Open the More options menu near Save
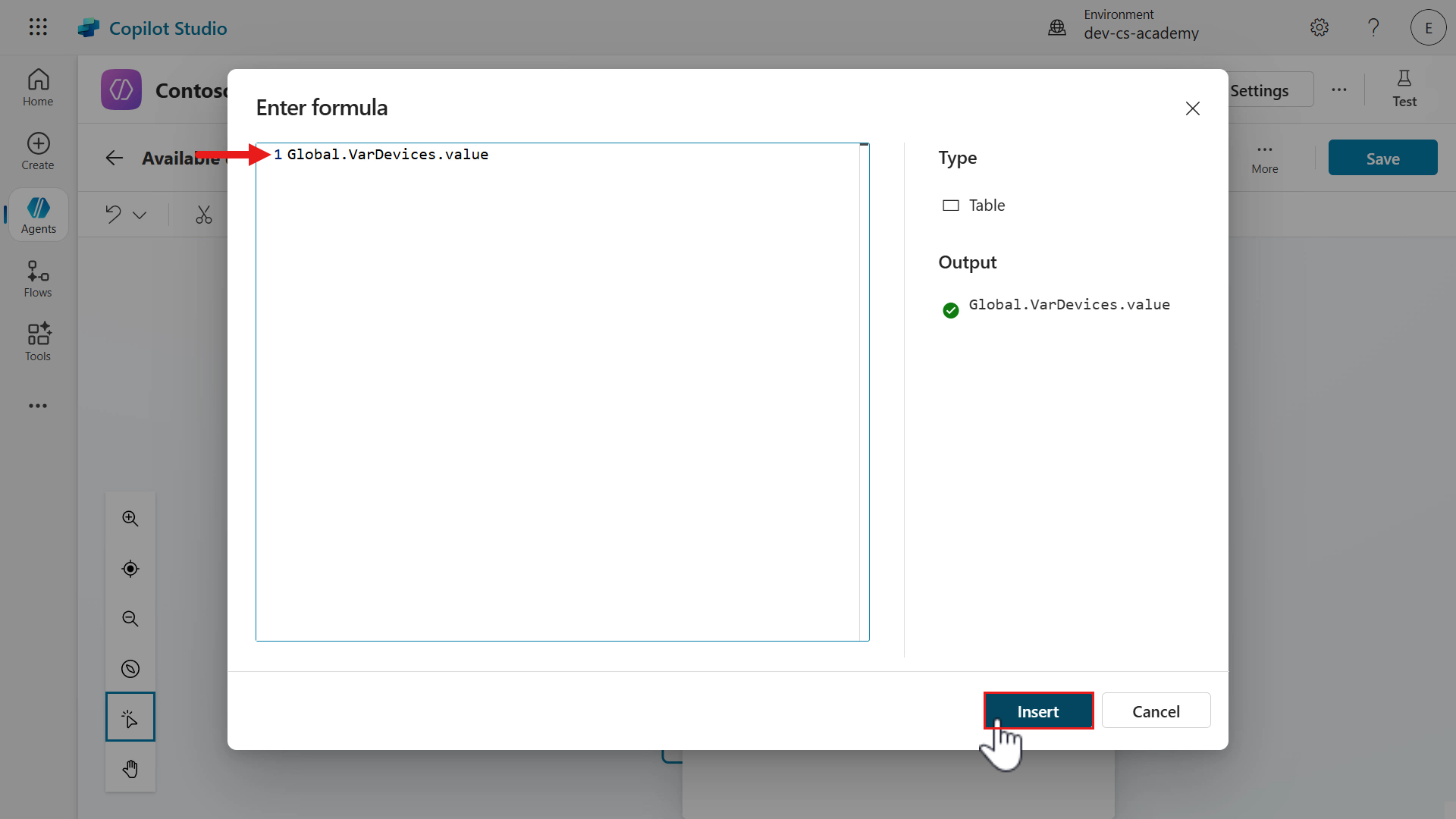 pyautogui.click(x=1264, y=158)
